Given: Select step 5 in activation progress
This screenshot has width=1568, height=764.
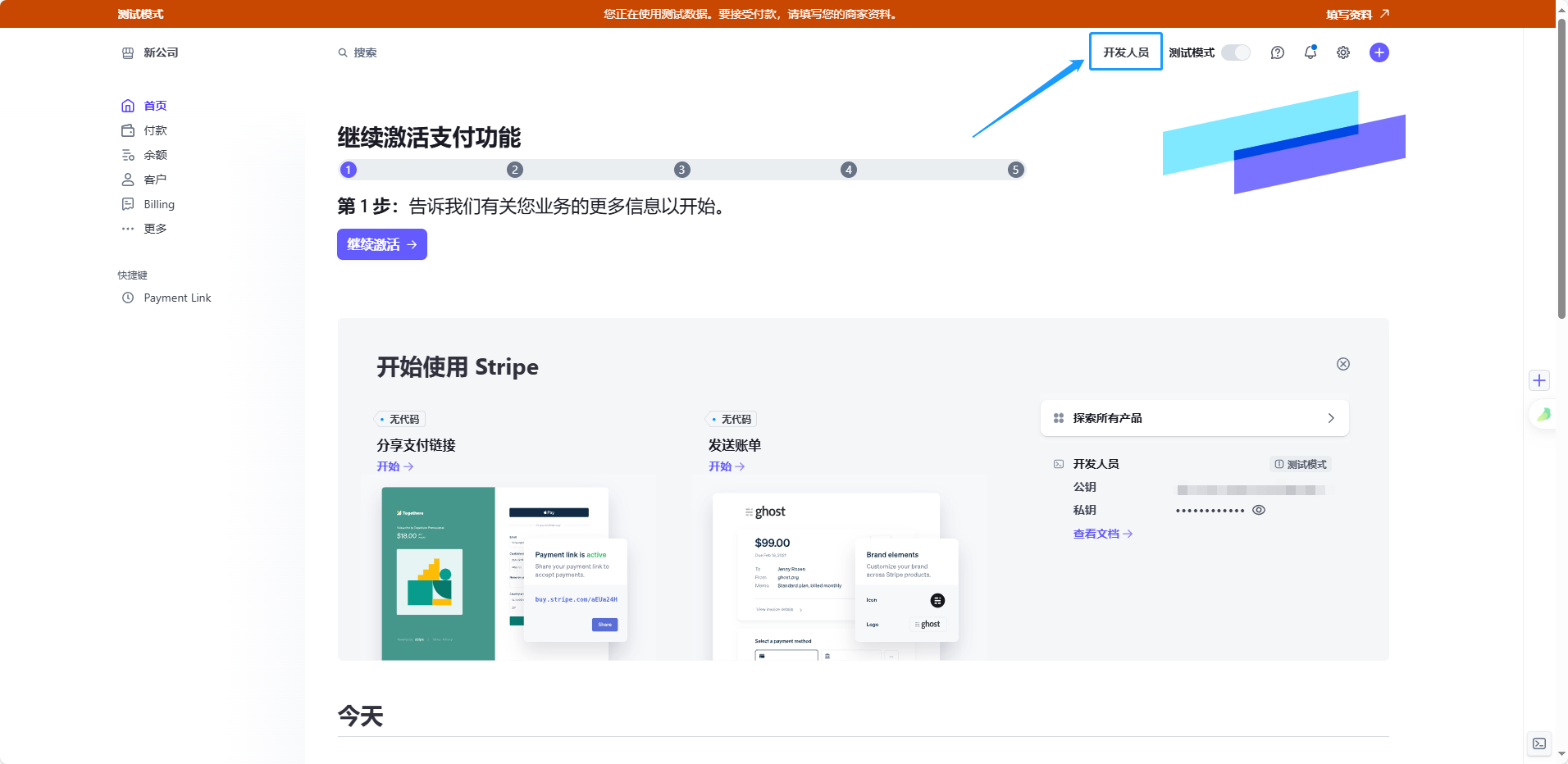Looking at the screenshot, I should [1016, 170].
